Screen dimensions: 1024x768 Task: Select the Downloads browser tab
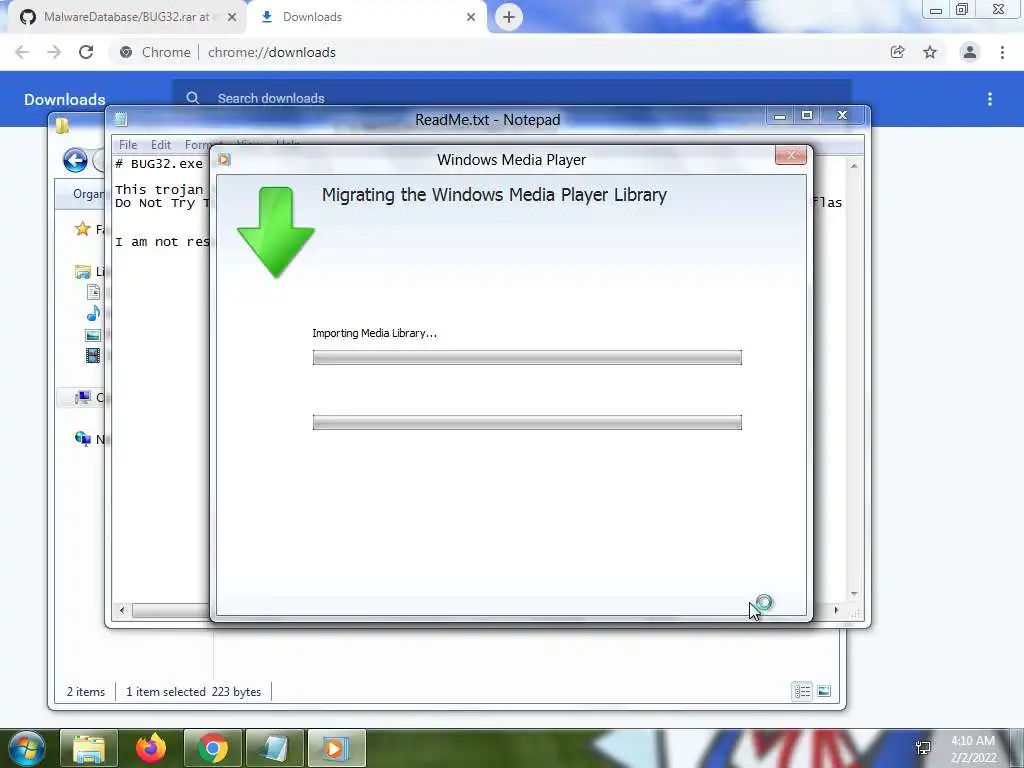[366, 17]
